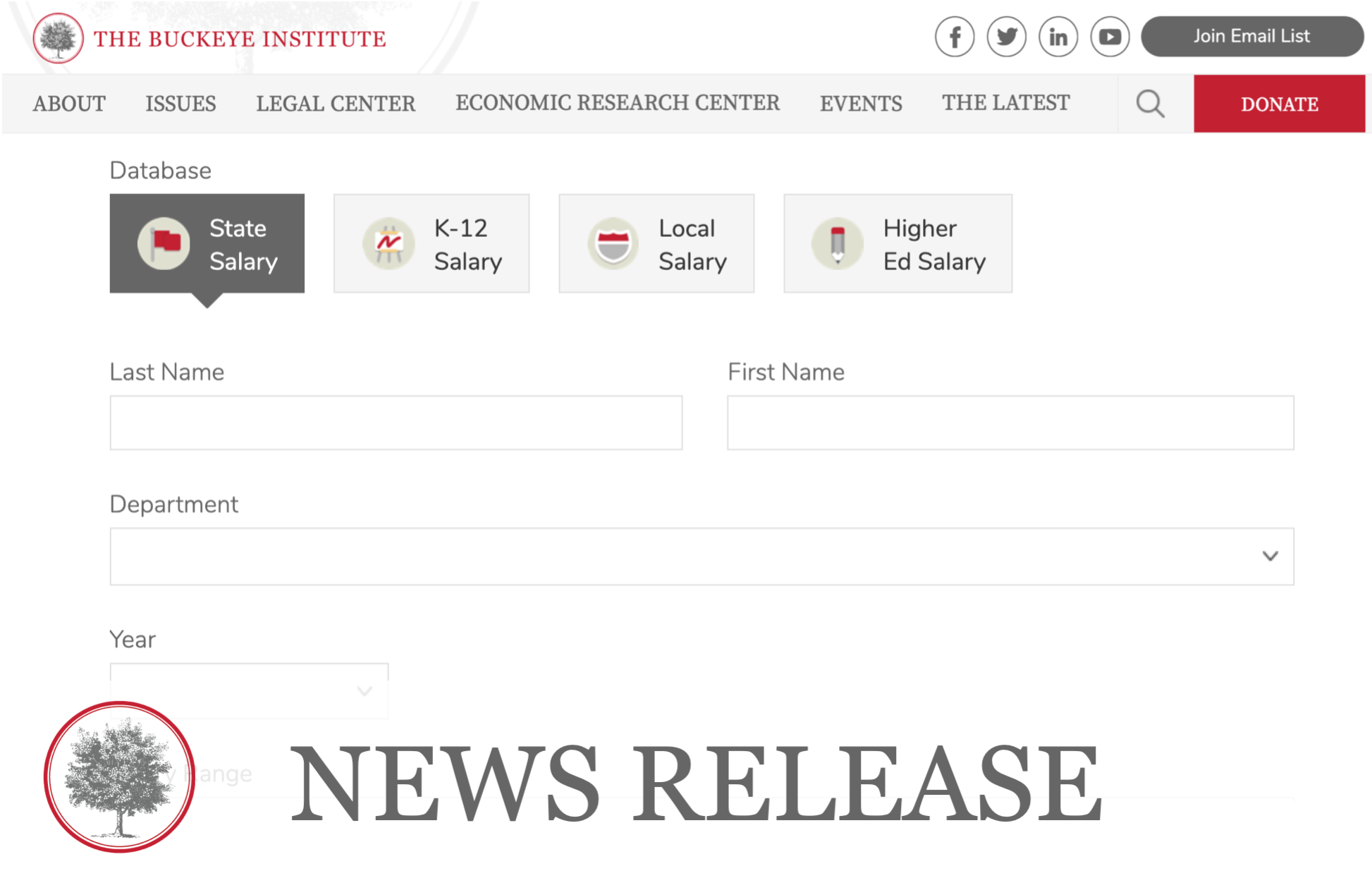Click the Buckeye Institute tree logo in header
Image resolution: width=1372 pixels, height=878 pixels.
tap(58, 38)
